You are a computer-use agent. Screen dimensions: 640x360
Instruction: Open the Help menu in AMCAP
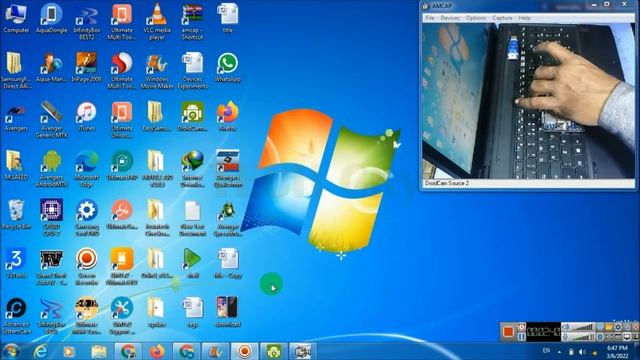pos(524,18)
